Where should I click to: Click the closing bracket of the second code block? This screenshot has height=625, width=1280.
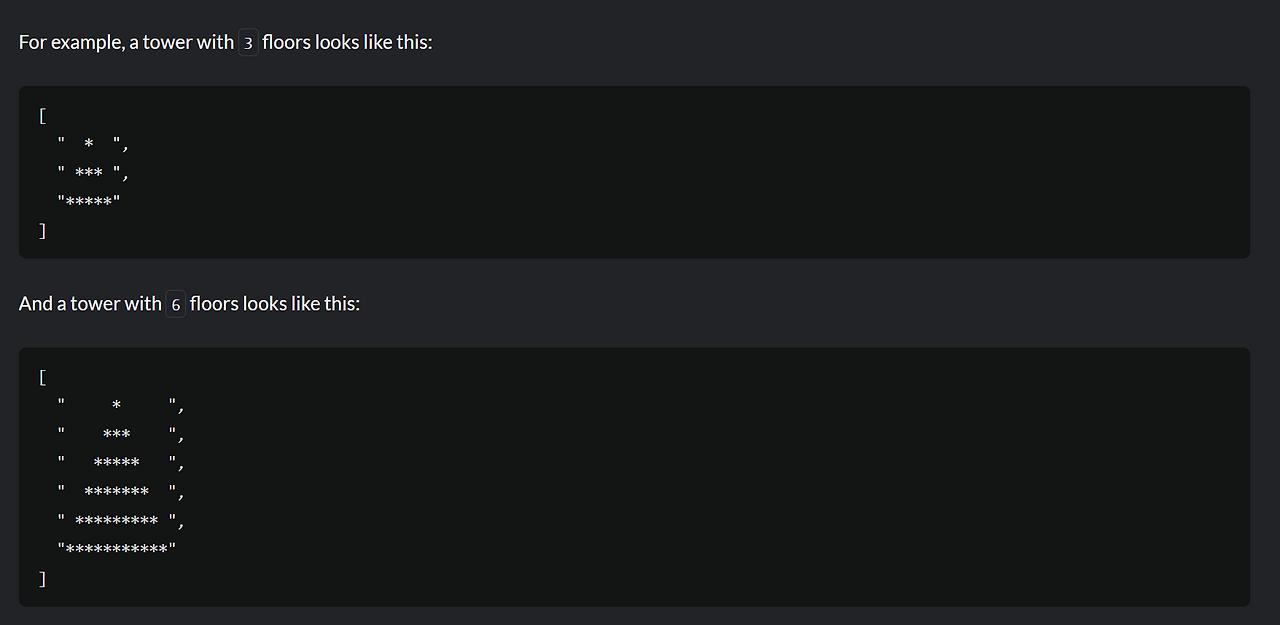coord(42,579)
